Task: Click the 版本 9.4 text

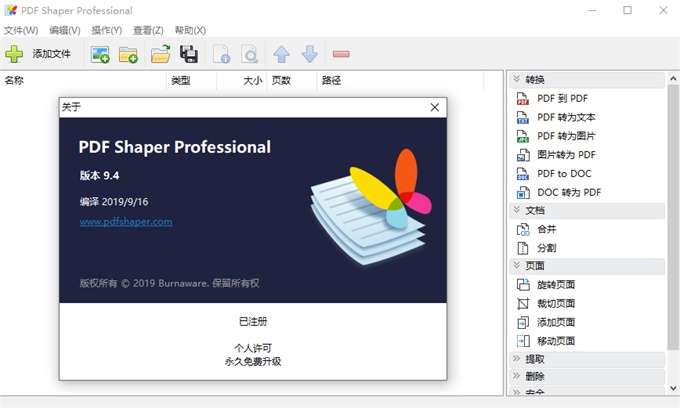Action: tap(99, 175)
